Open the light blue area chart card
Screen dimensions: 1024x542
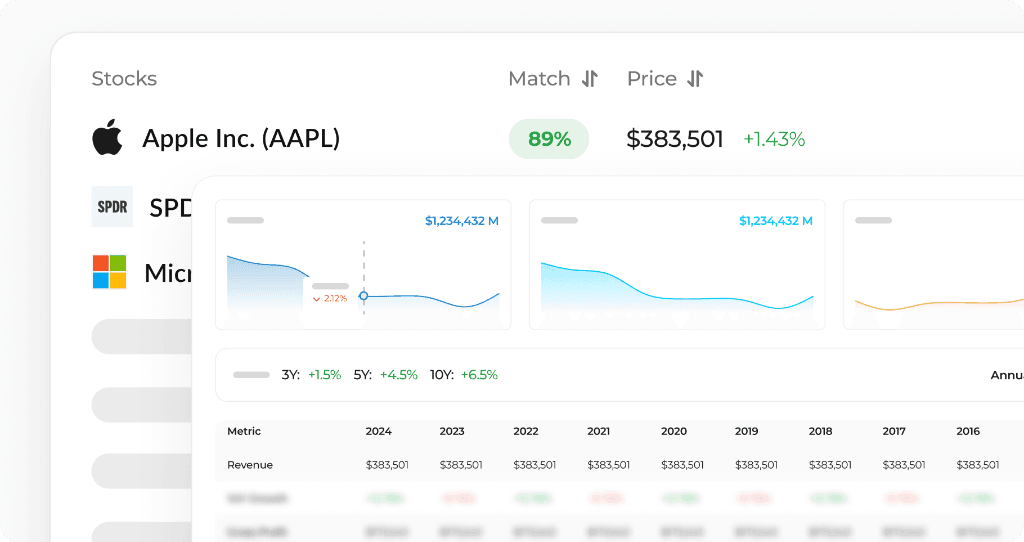point(677,264)
